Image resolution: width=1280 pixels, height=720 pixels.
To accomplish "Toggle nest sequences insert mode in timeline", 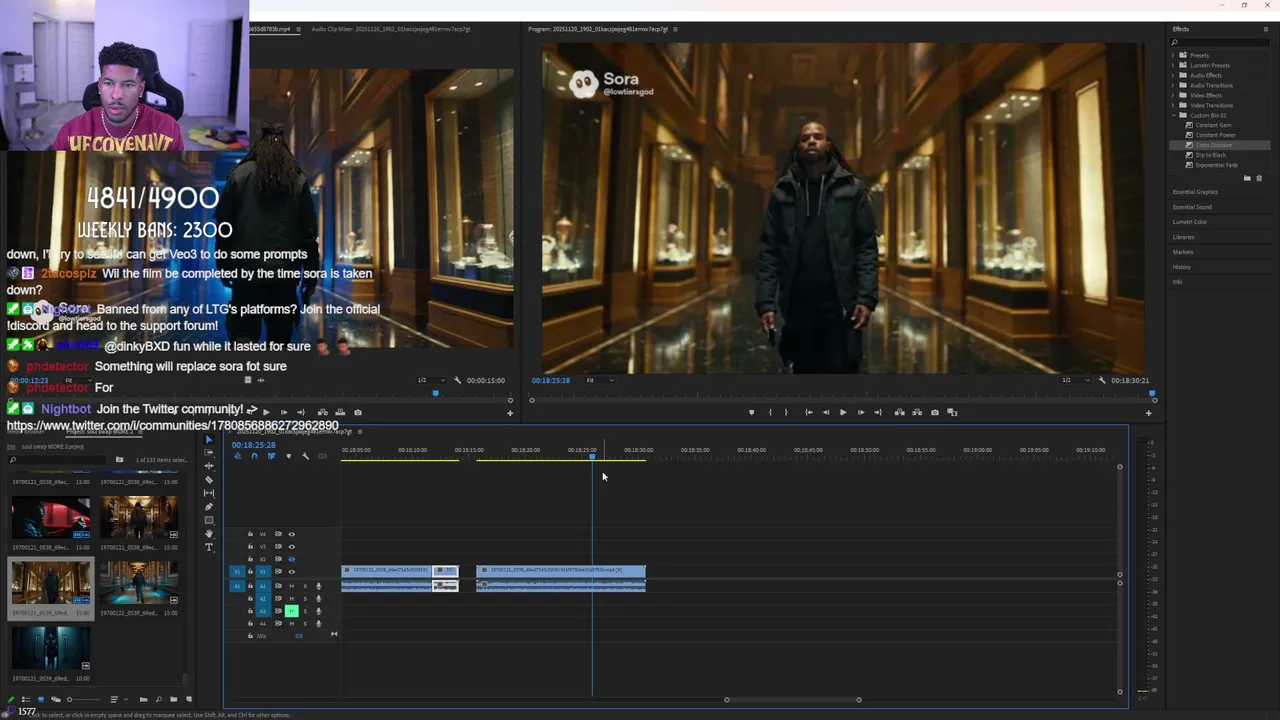I will [x=237, y=456].
